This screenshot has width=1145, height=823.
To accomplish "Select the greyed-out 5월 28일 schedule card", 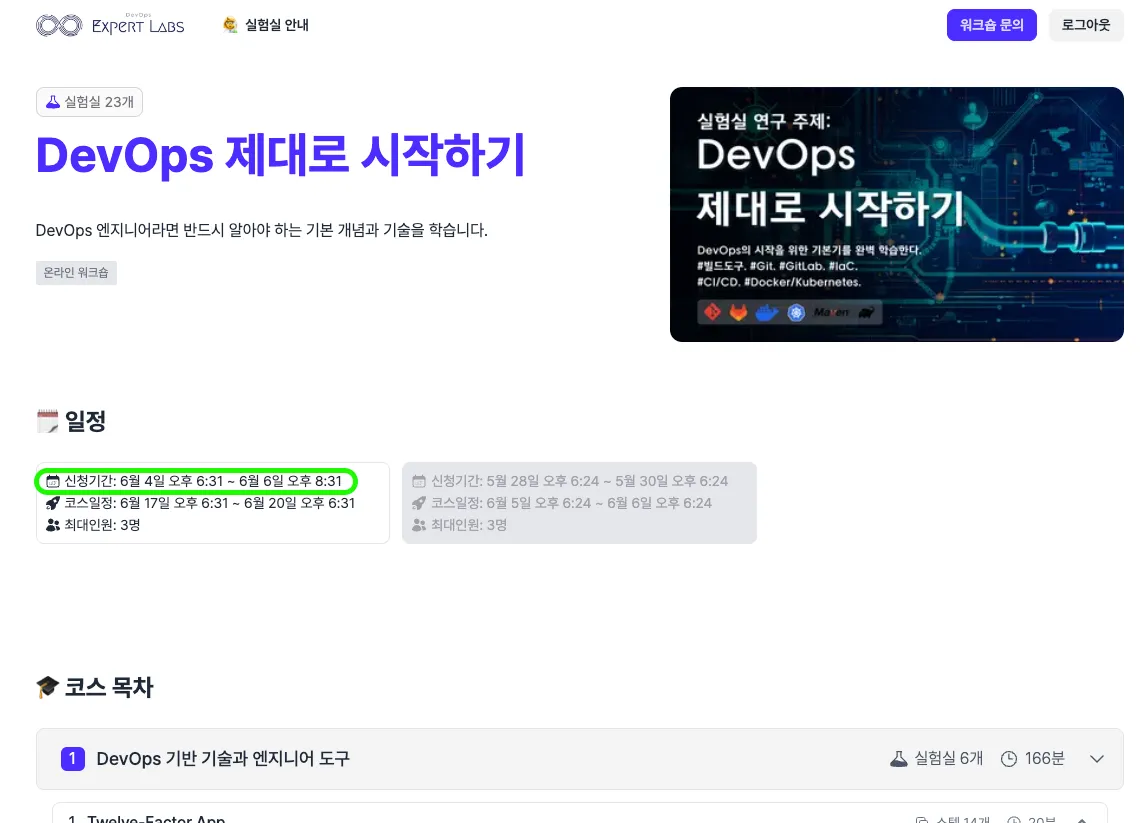I will [x=579, y=503].
